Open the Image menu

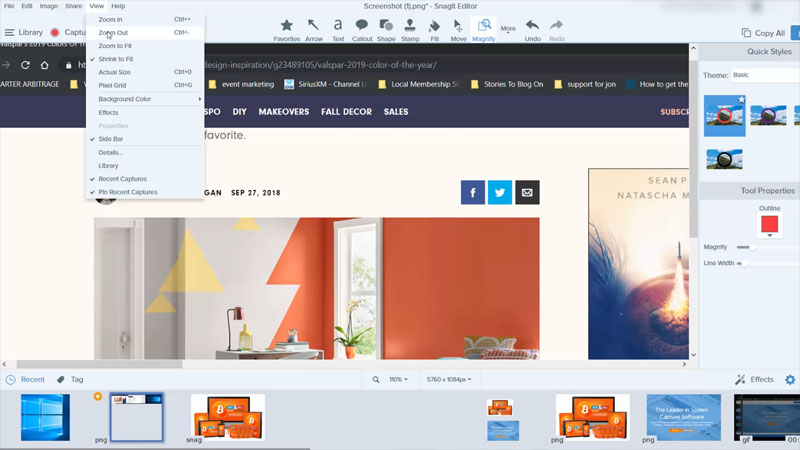[x=48, y=6]
